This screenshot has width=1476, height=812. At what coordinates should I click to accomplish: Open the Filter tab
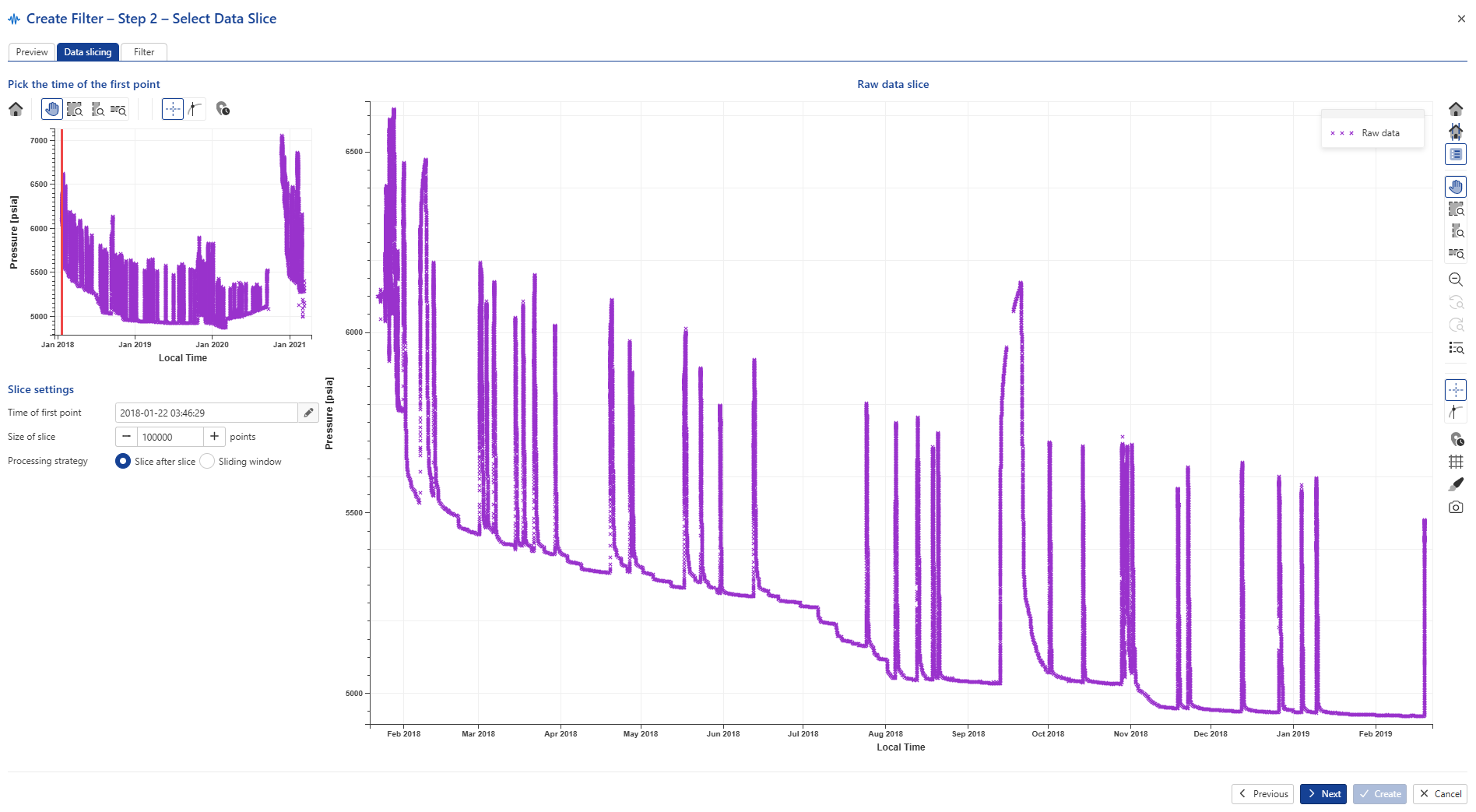[x=144, y=52]
